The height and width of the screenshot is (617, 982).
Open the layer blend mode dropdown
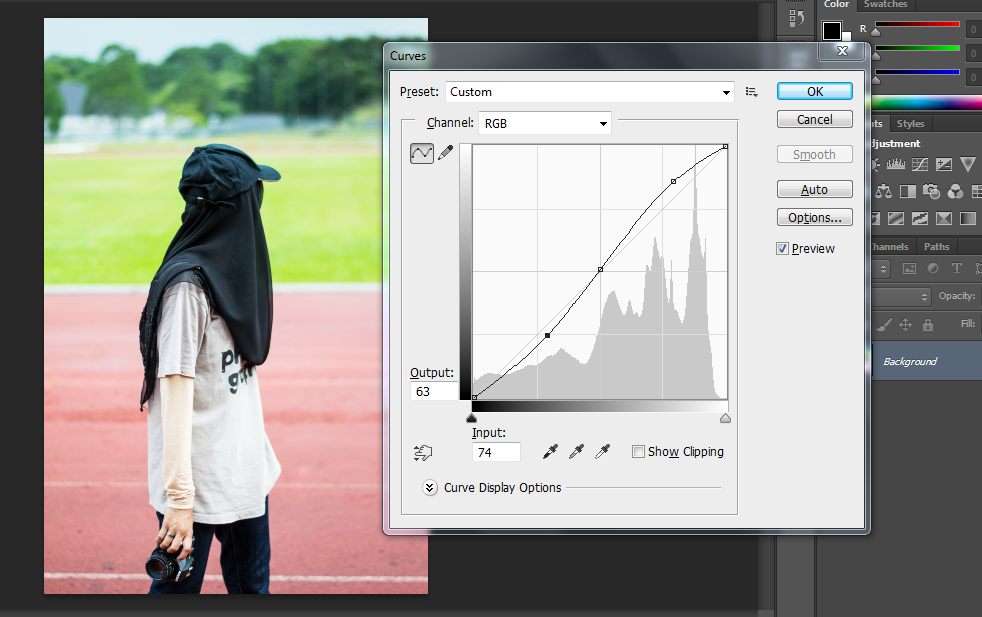902,296
